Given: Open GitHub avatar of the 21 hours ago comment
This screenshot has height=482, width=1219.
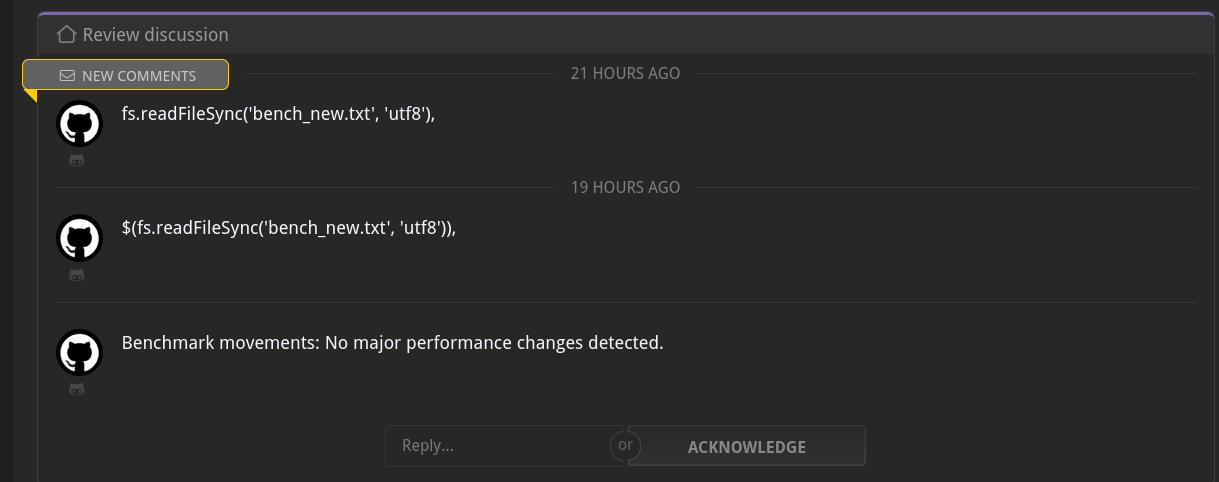Looking at the screenshot, I should click(79, 124).
